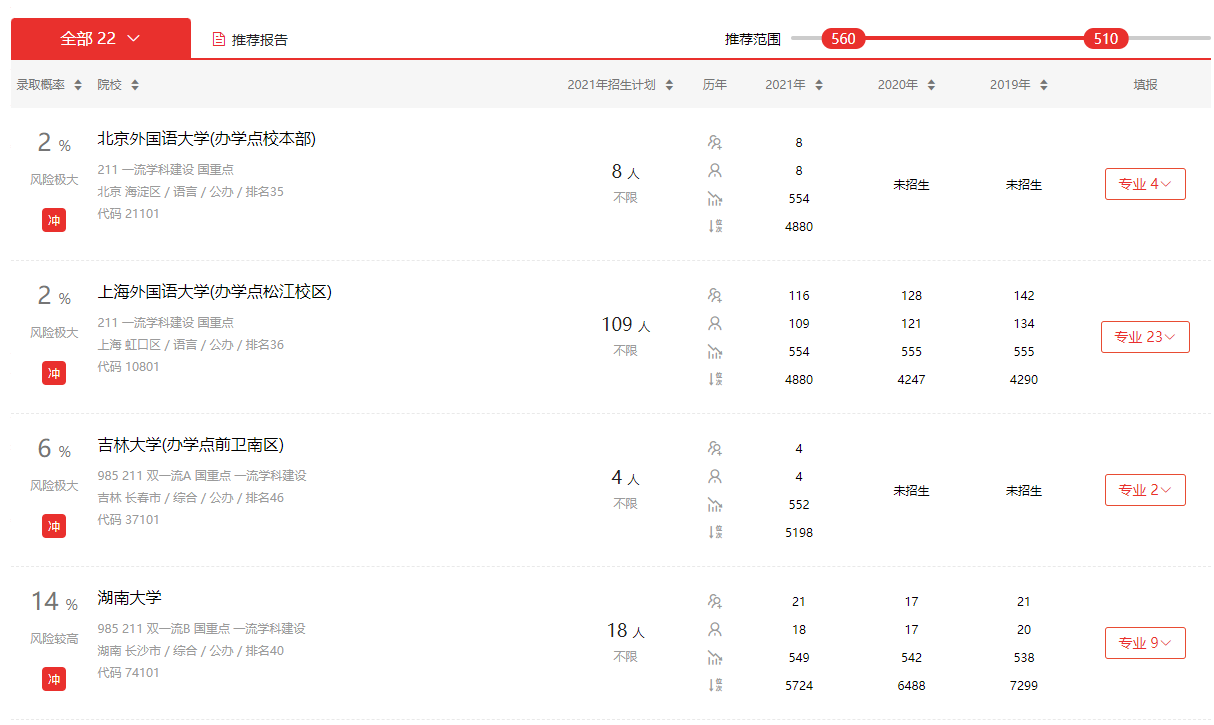1214x725 pixels.
Task: Click the red 冲 badge for 吉林大学
Action: click(x=54, y=526)
